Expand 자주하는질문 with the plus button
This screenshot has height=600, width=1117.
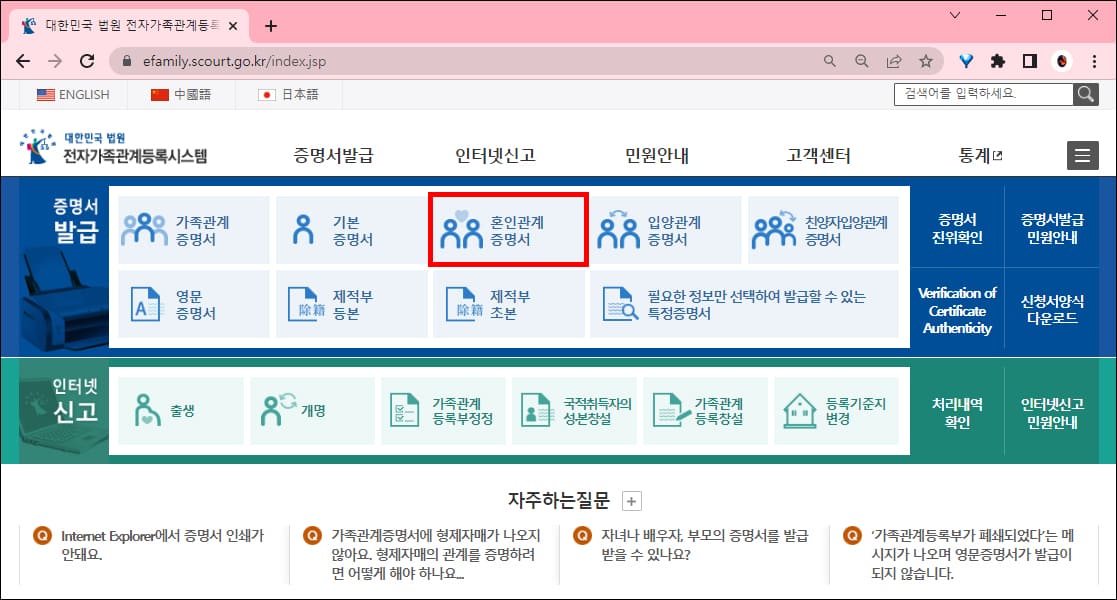630,500
